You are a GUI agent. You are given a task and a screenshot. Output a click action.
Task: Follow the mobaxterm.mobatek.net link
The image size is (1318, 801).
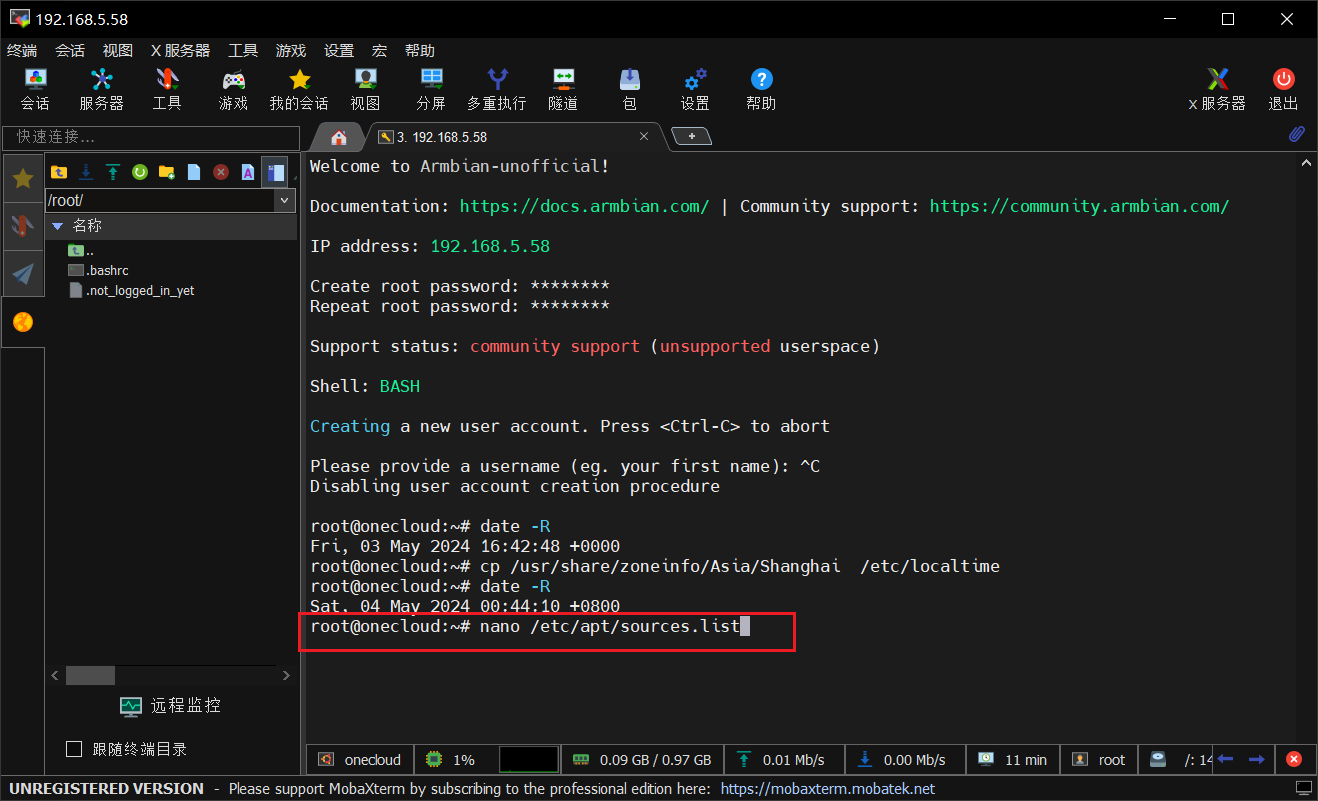pos(828,788)
